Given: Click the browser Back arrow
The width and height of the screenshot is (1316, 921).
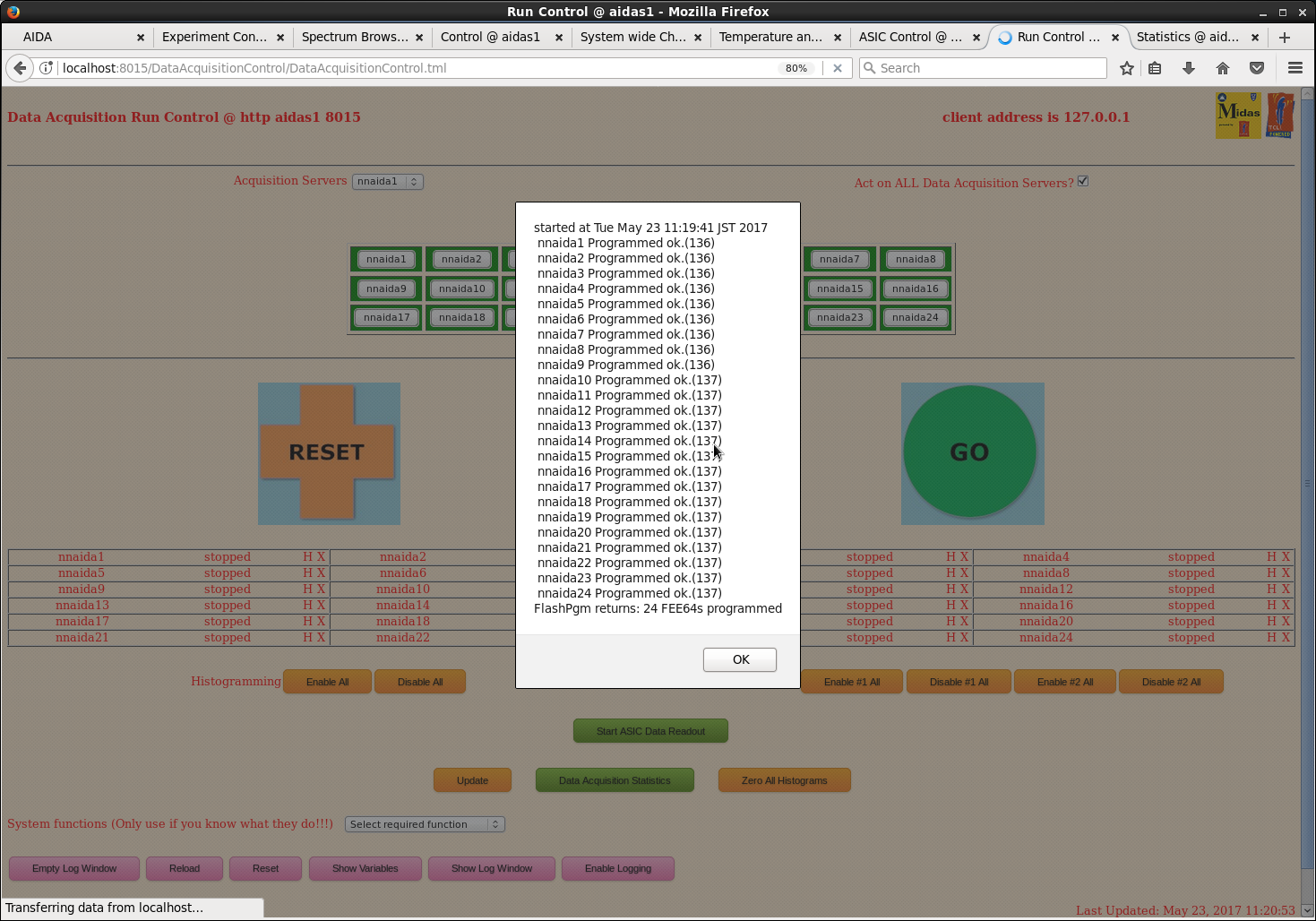Looking at the screenshot, I should click(x=20, y=68).
